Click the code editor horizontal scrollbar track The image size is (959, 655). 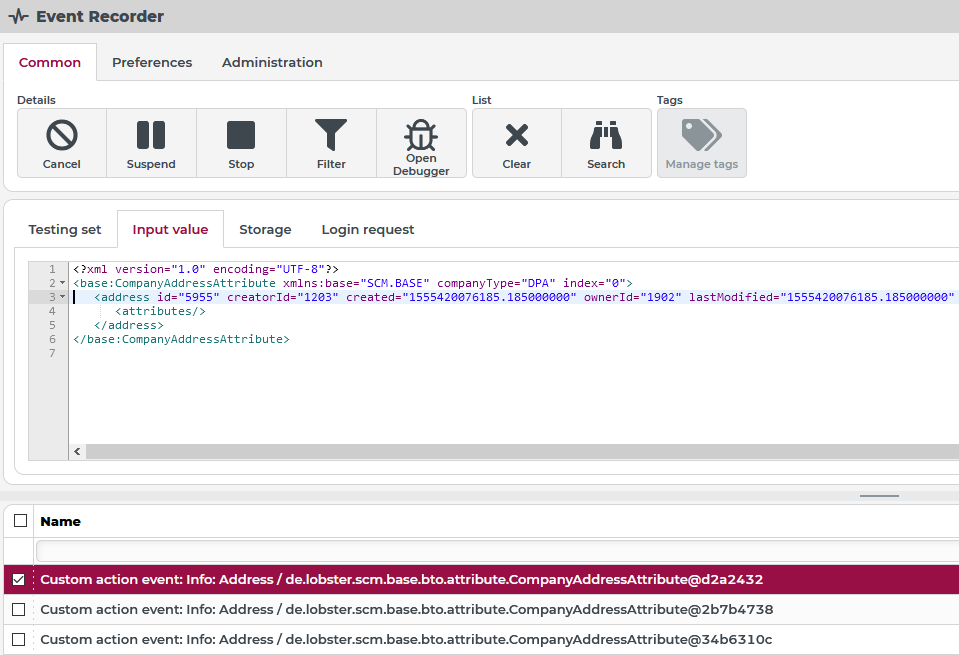[x=522, y=451]
